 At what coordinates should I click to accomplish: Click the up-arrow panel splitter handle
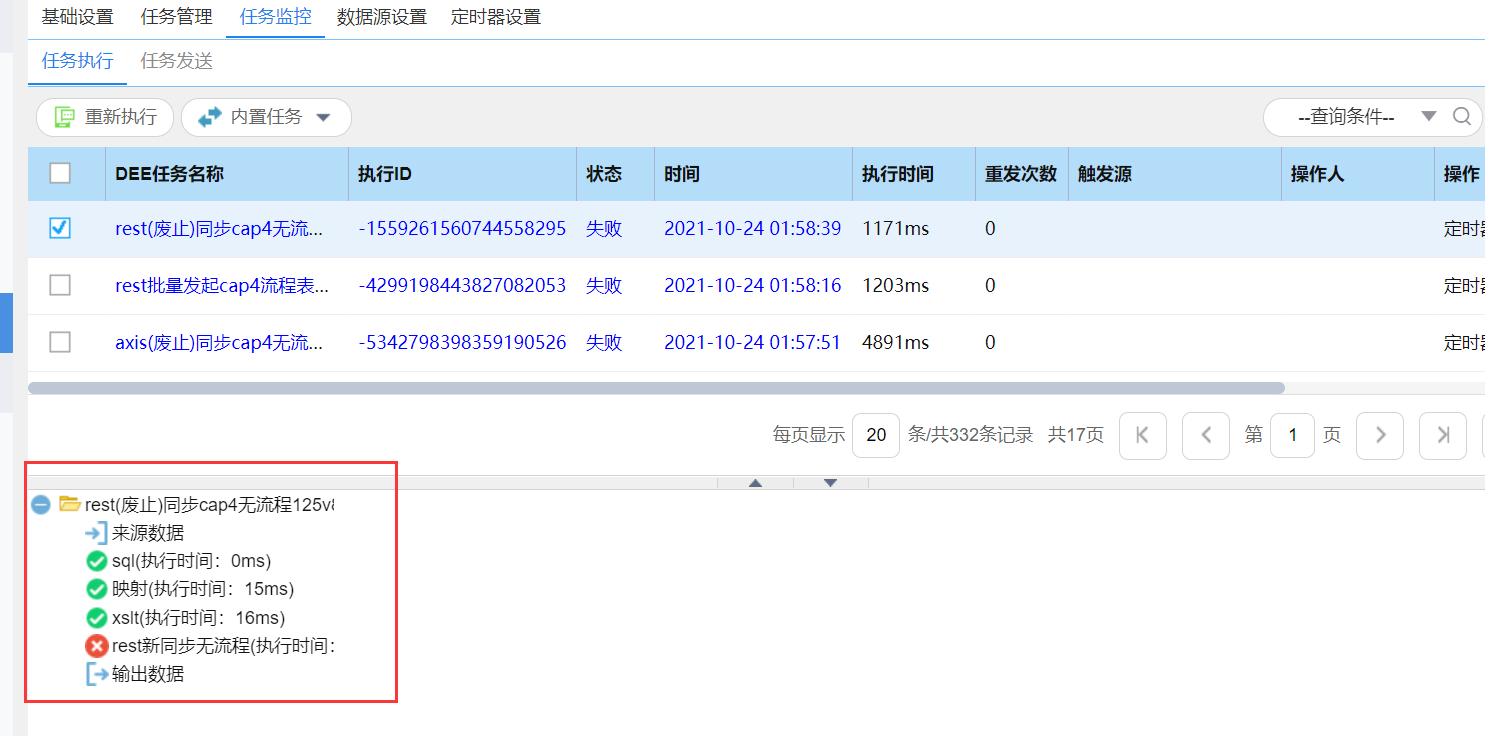pos(756,483)
